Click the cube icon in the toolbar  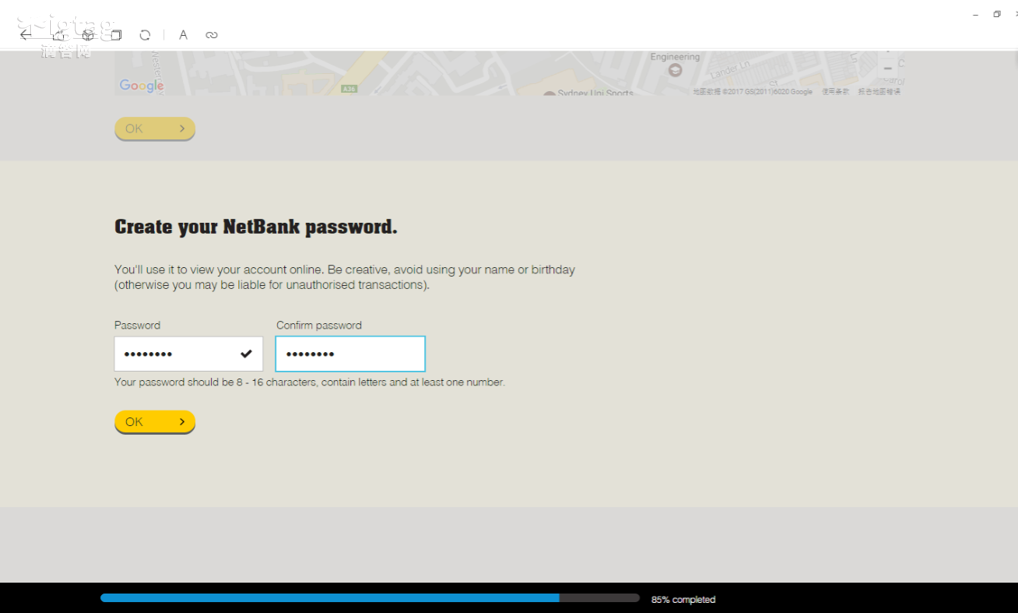coord(88,35)
